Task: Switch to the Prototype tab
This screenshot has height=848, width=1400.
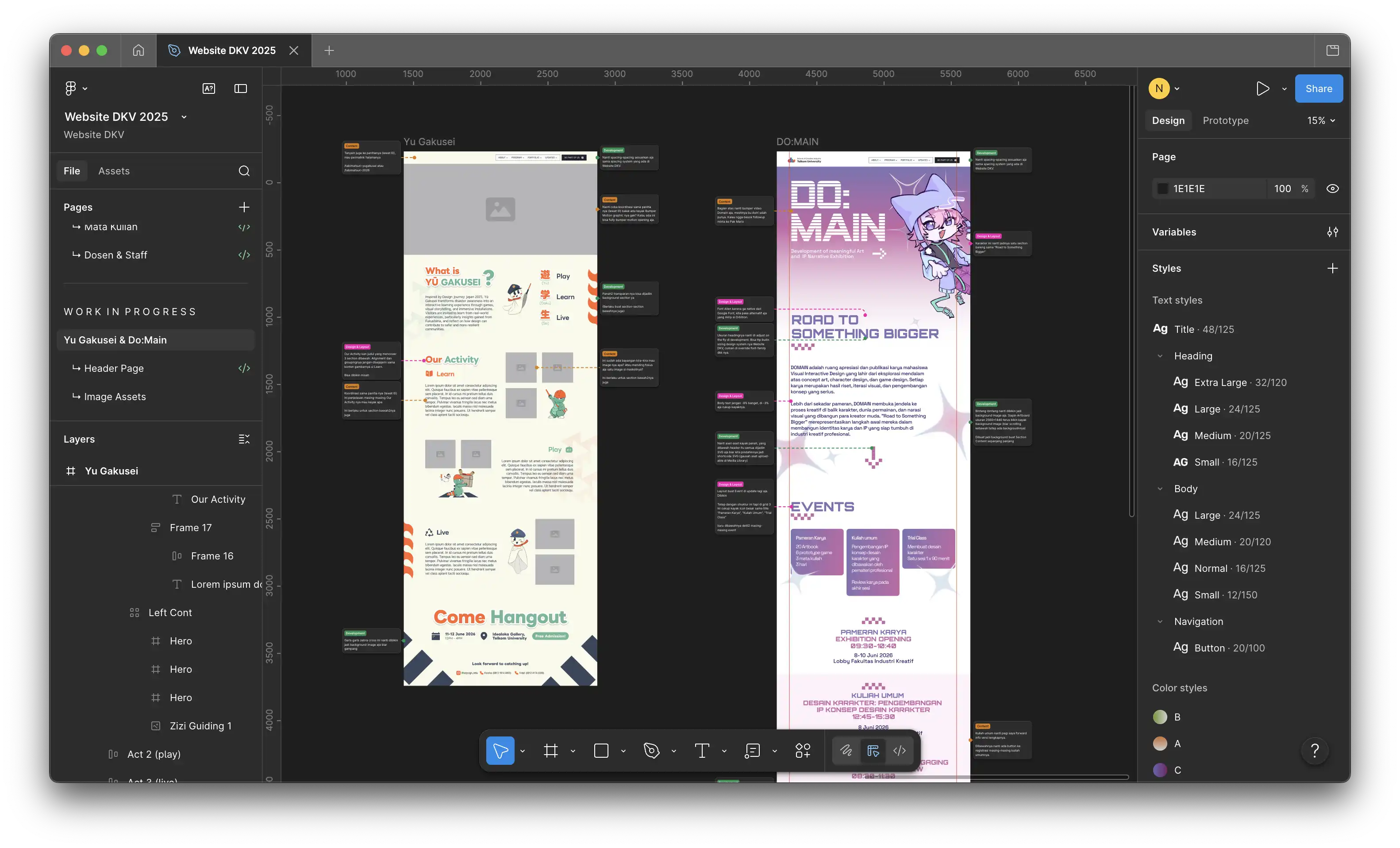Action: [x=1226, y=120]
